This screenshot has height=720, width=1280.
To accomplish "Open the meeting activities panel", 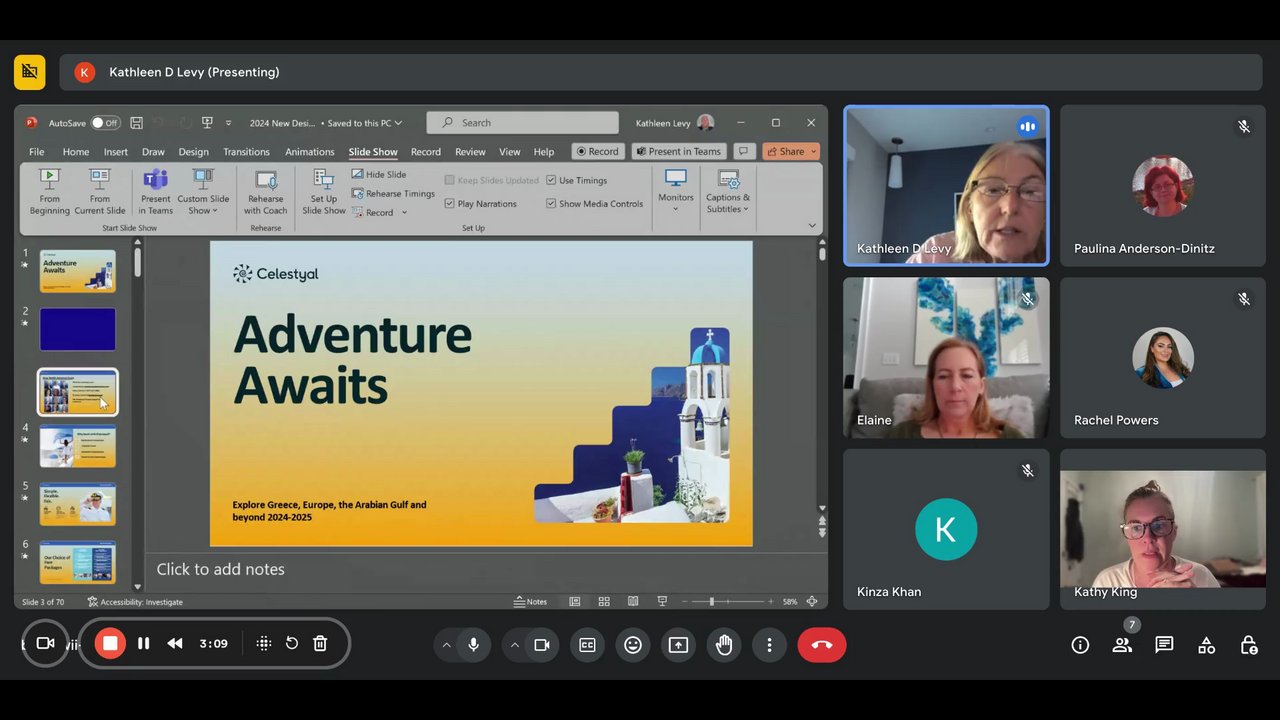I will coord(1206,645).
